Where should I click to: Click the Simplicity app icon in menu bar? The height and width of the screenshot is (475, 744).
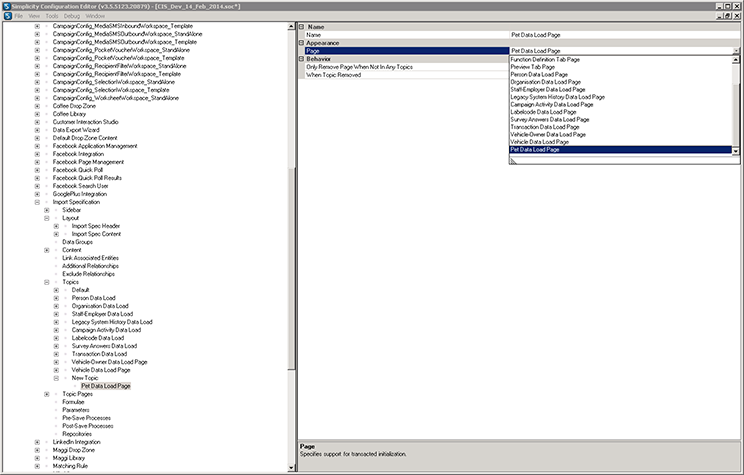point(7,16)
